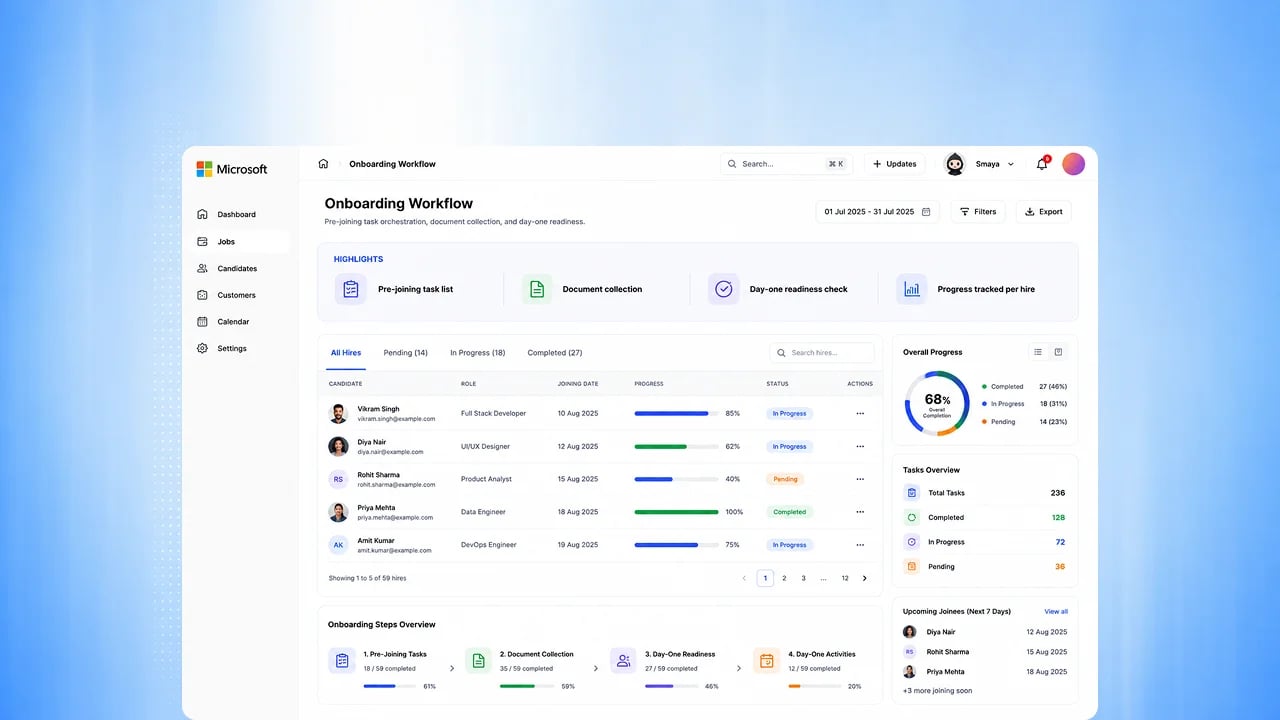
Task: Click the Pre-joining task list icon
Action: (x=350, y=289)
